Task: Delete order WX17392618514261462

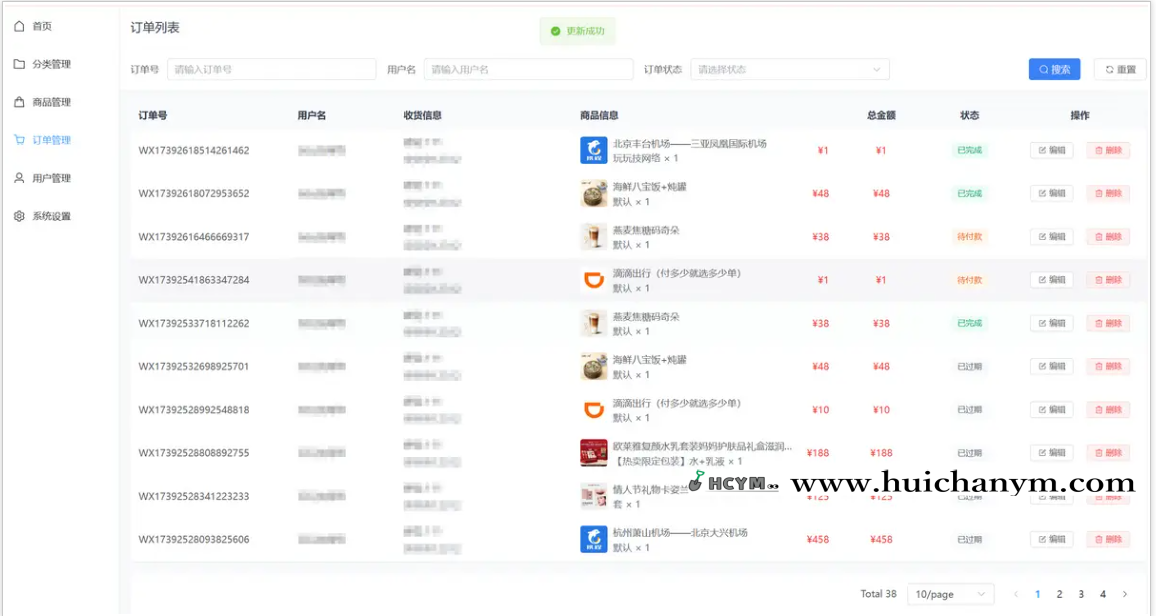Action: [x=1108, y=150]
